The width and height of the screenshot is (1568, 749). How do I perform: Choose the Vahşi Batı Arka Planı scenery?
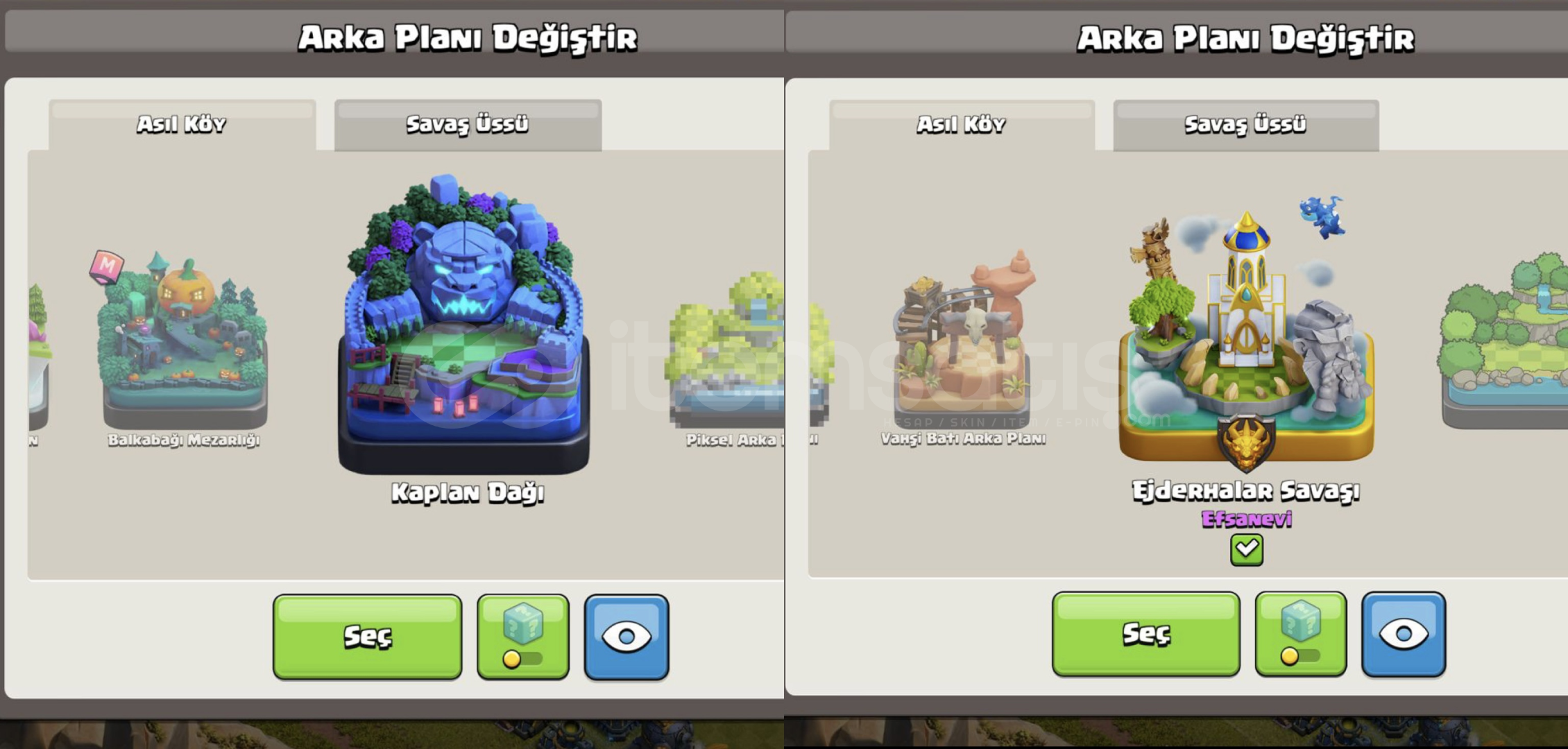(964, 340)
